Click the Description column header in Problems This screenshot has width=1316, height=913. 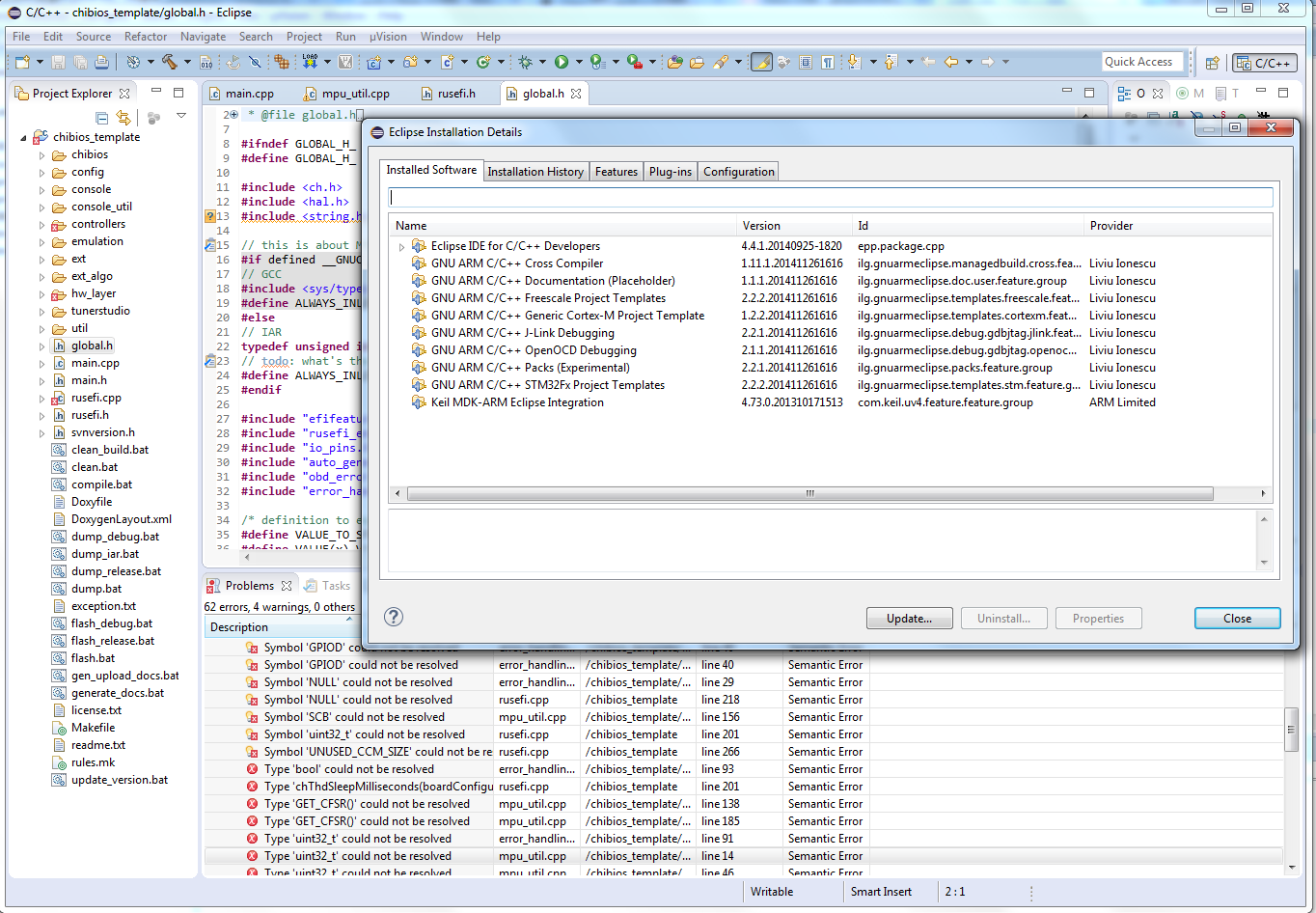[348, 627]
